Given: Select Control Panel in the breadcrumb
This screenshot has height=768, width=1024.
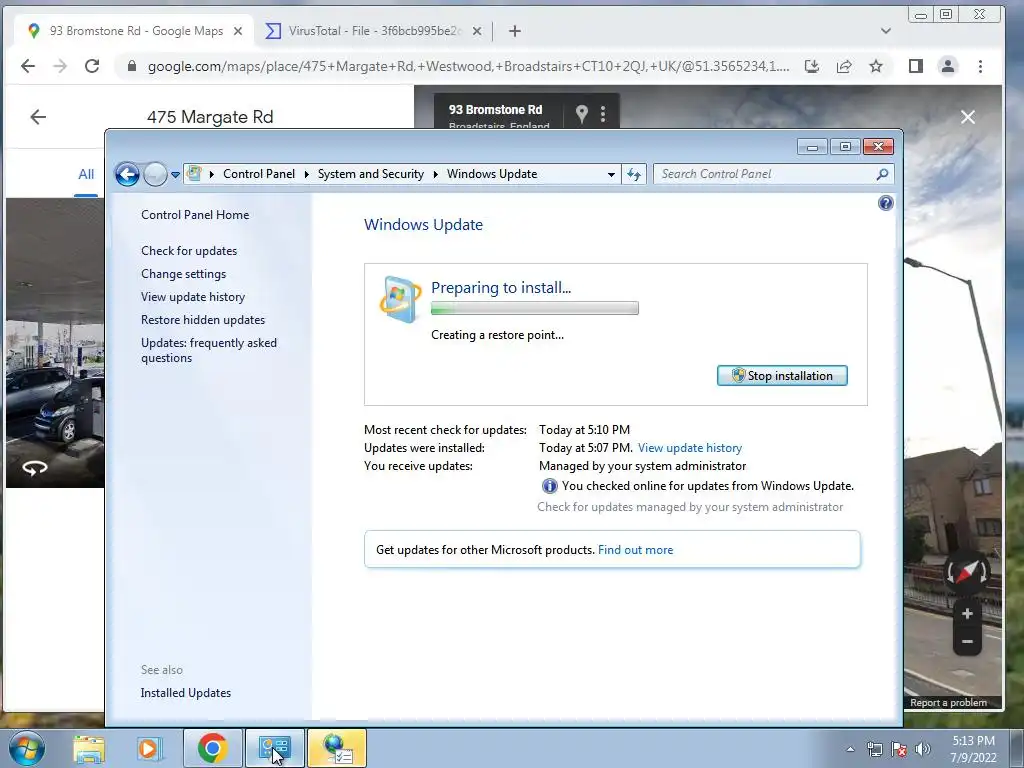Looking at the screenshot, I should (259, 174).
